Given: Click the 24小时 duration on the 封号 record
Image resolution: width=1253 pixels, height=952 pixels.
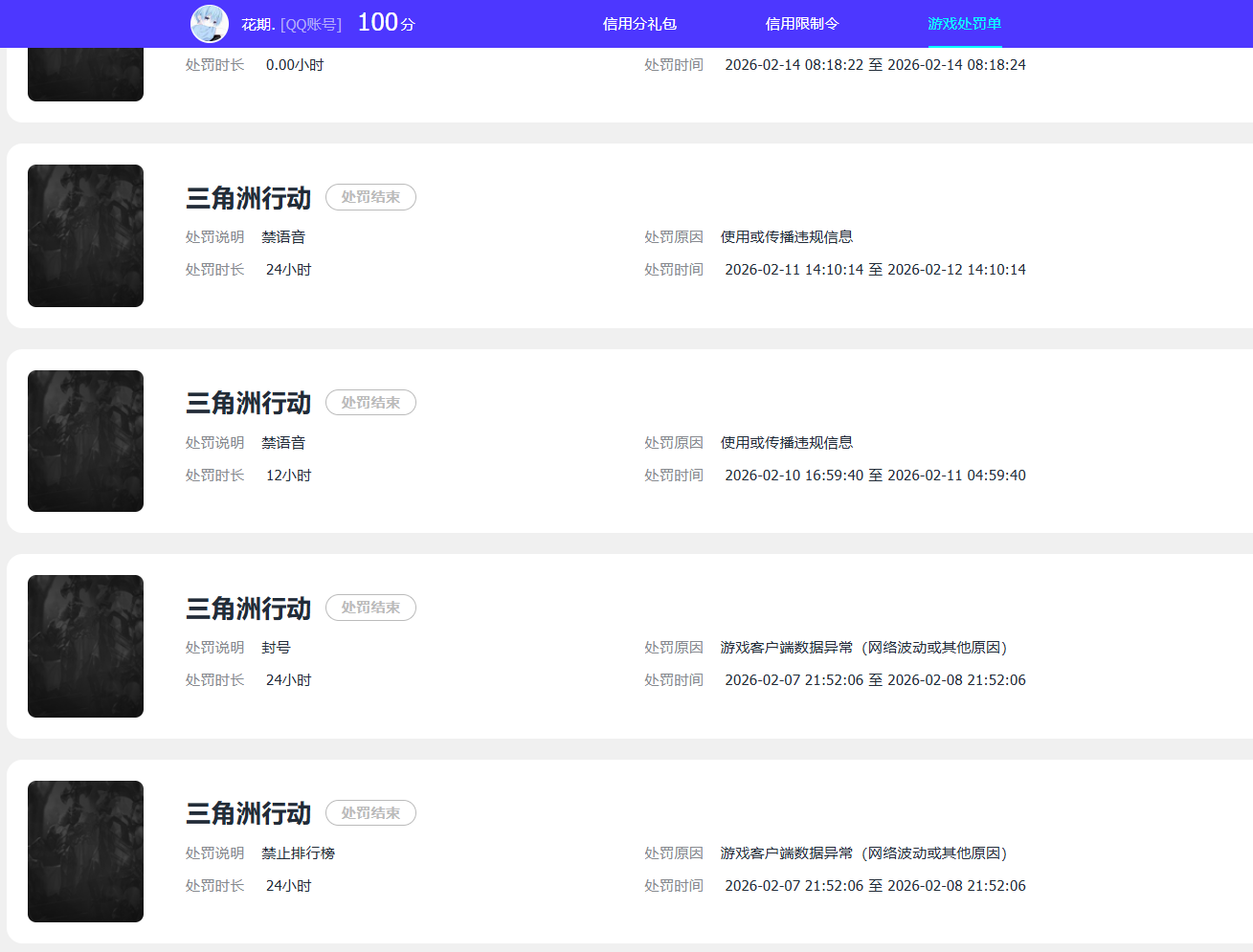Looking at the screenshot, I should pyautogui.click(x=288, y=679).
